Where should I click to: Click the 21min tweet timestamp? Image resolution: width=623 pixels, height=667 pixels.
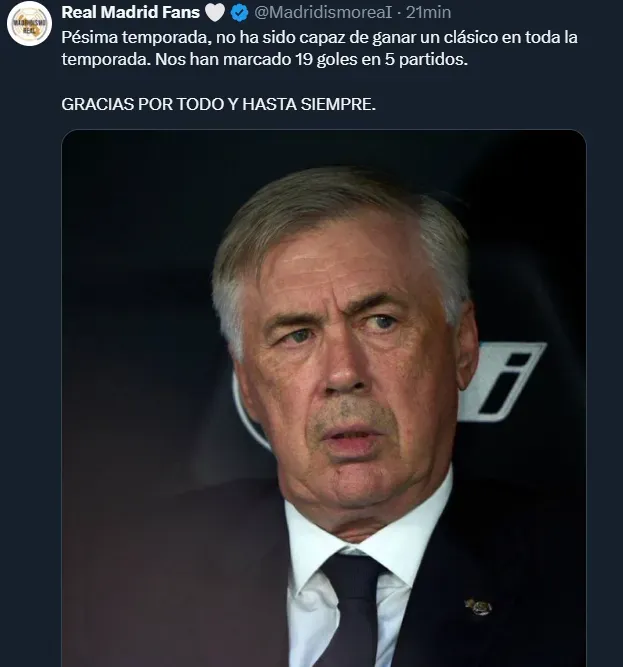(429, 14)
